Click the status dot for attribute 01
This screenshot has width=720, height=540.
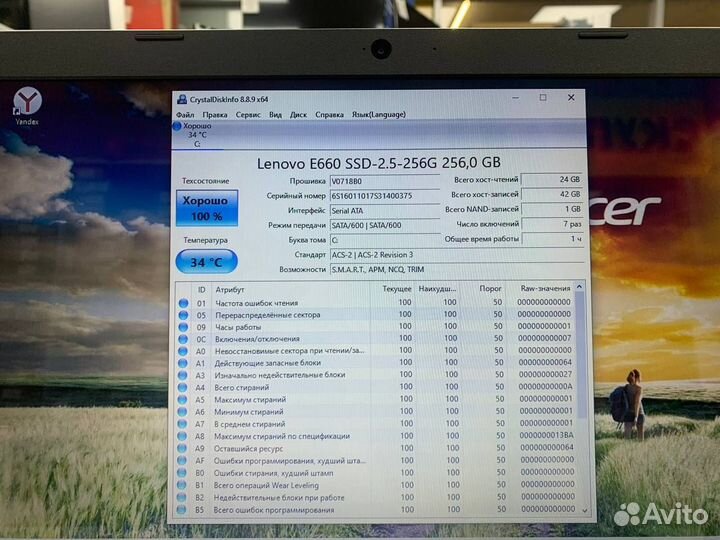183,303
